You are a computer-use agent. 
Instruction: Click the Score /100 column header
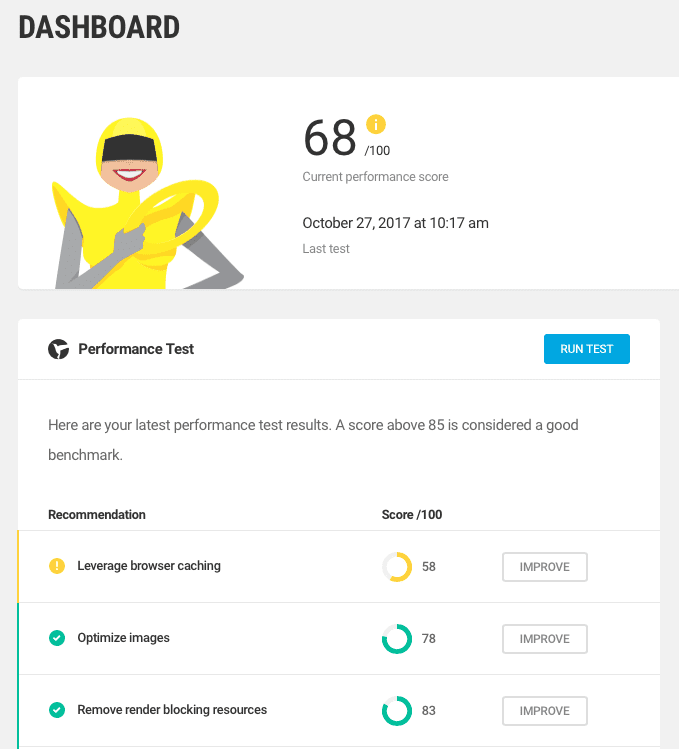[x=411, y=514]
